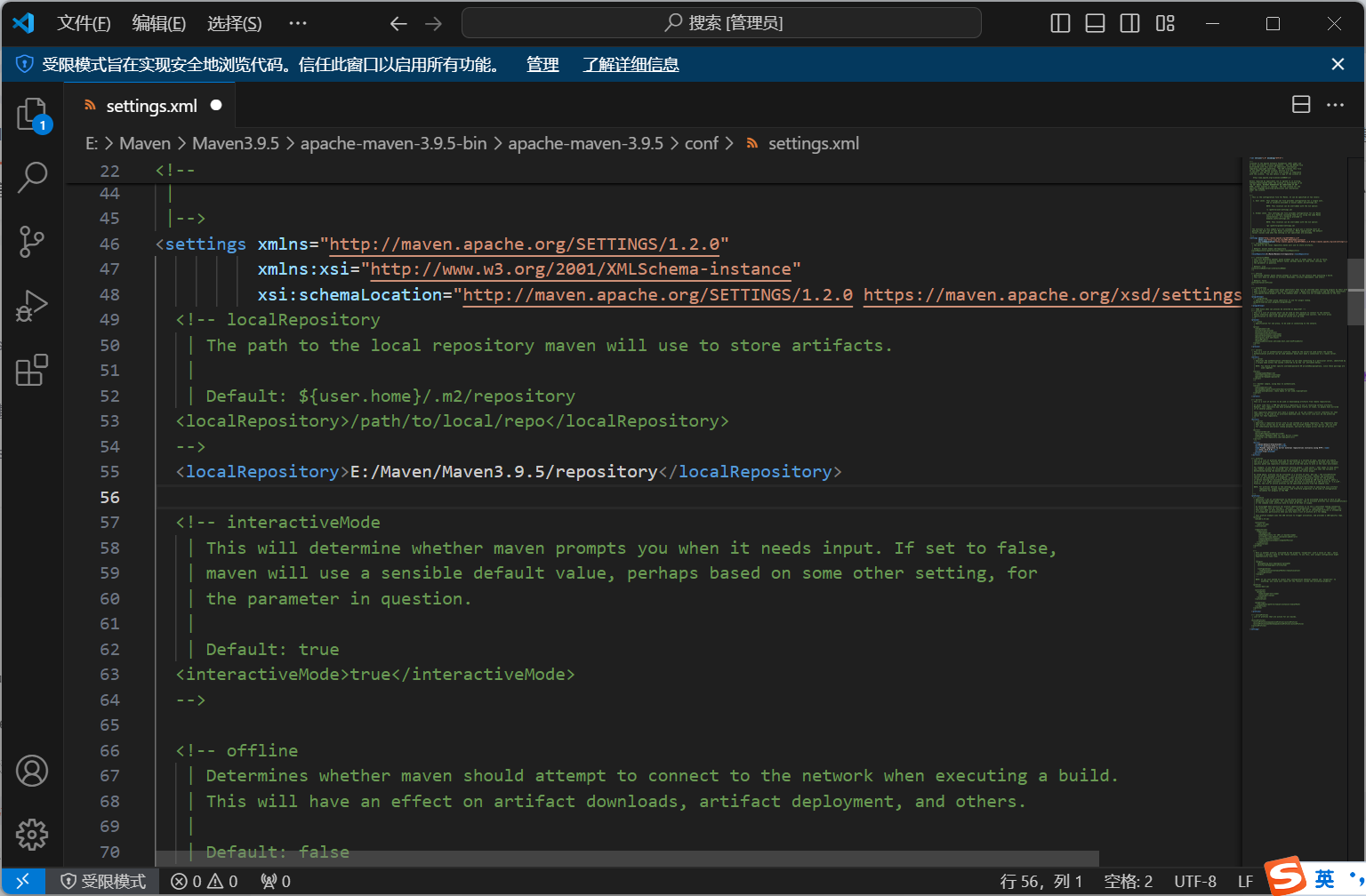Click the offline comment on line 66
Viewport: 1366px width, 896px height.
coord(237,750)
